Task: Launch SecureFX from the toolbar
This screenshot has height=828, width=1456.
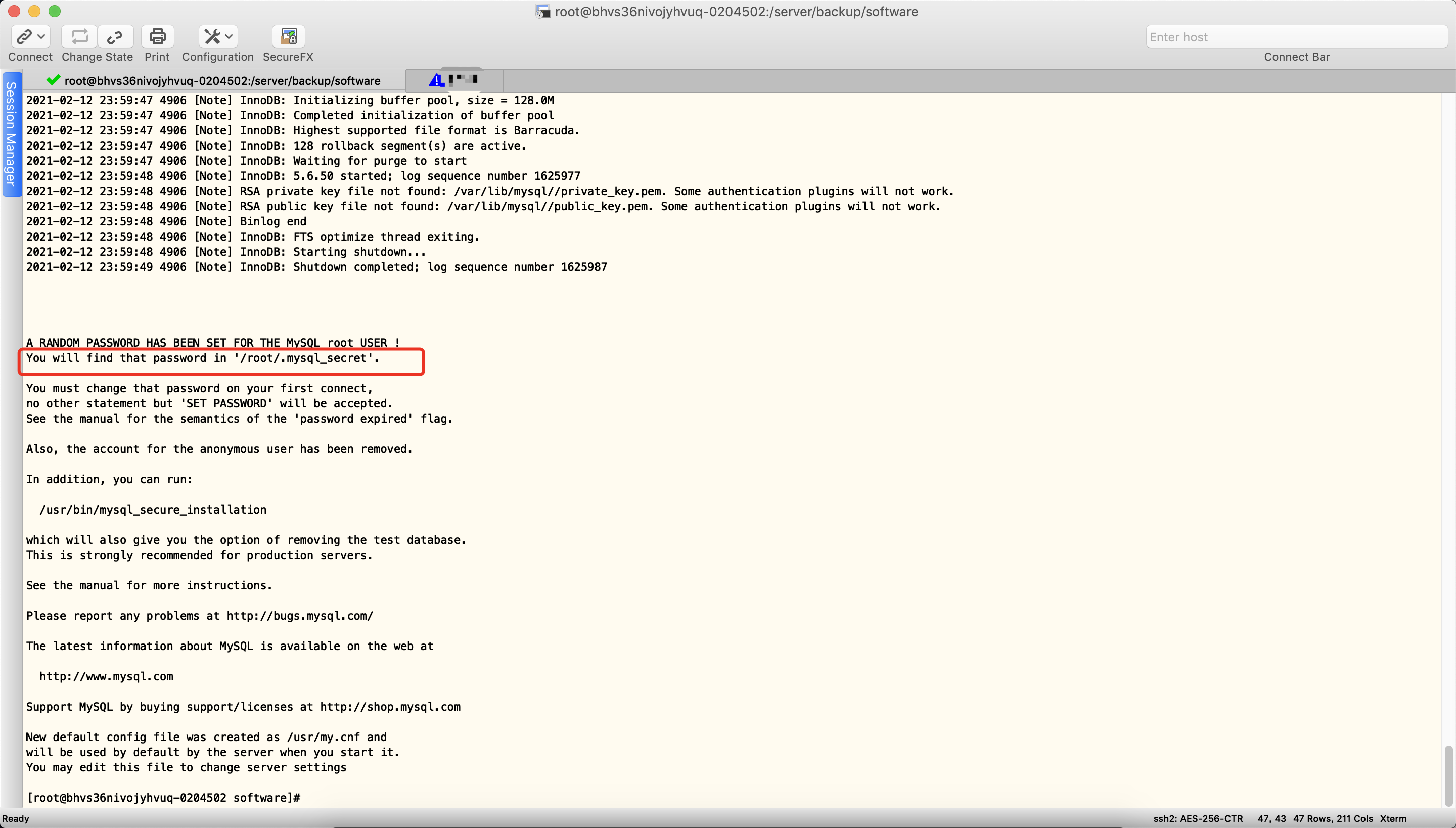Action: pyautogui.click(x=288, y=37)
